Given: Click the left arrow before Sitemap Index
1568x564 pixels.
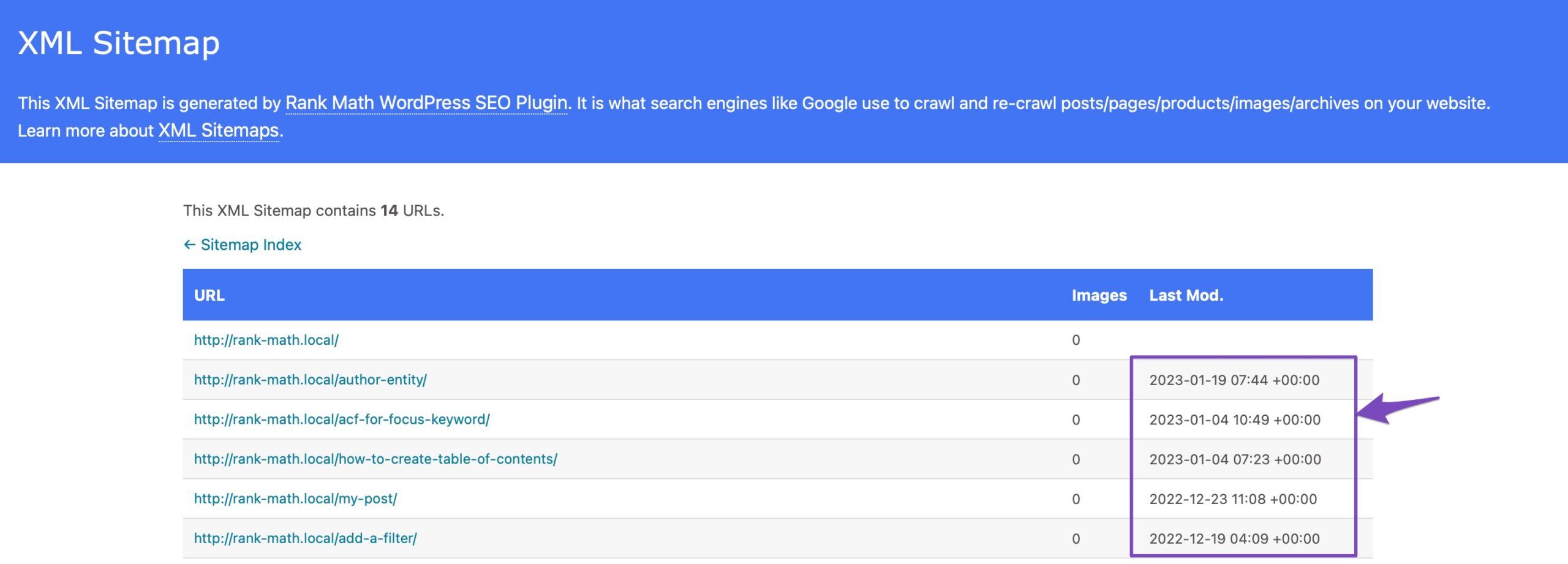Looking at the screenshot, I should coord(189,245).
